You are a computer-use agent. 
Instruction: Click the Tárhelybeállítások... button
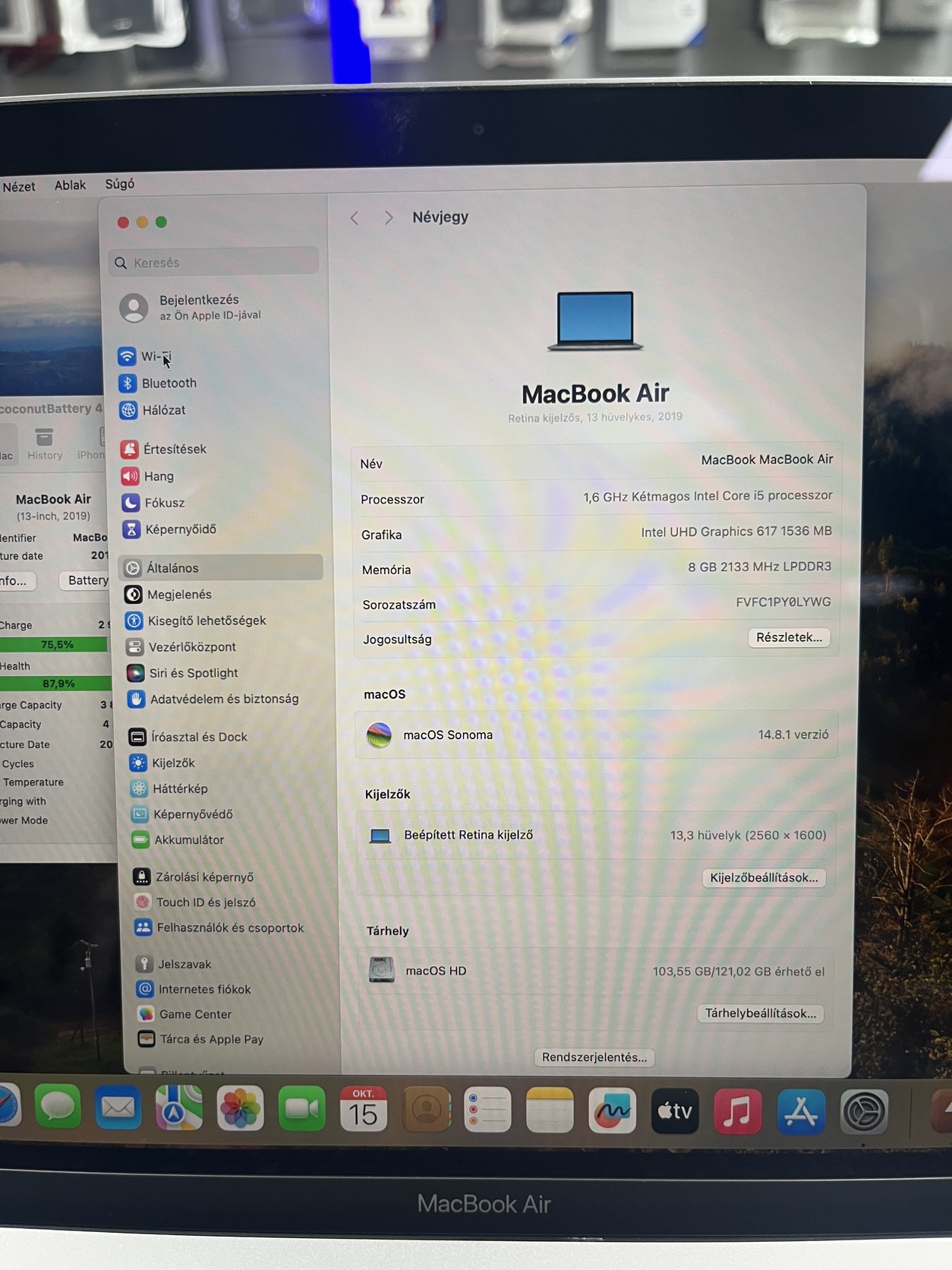coord(761,1013)
